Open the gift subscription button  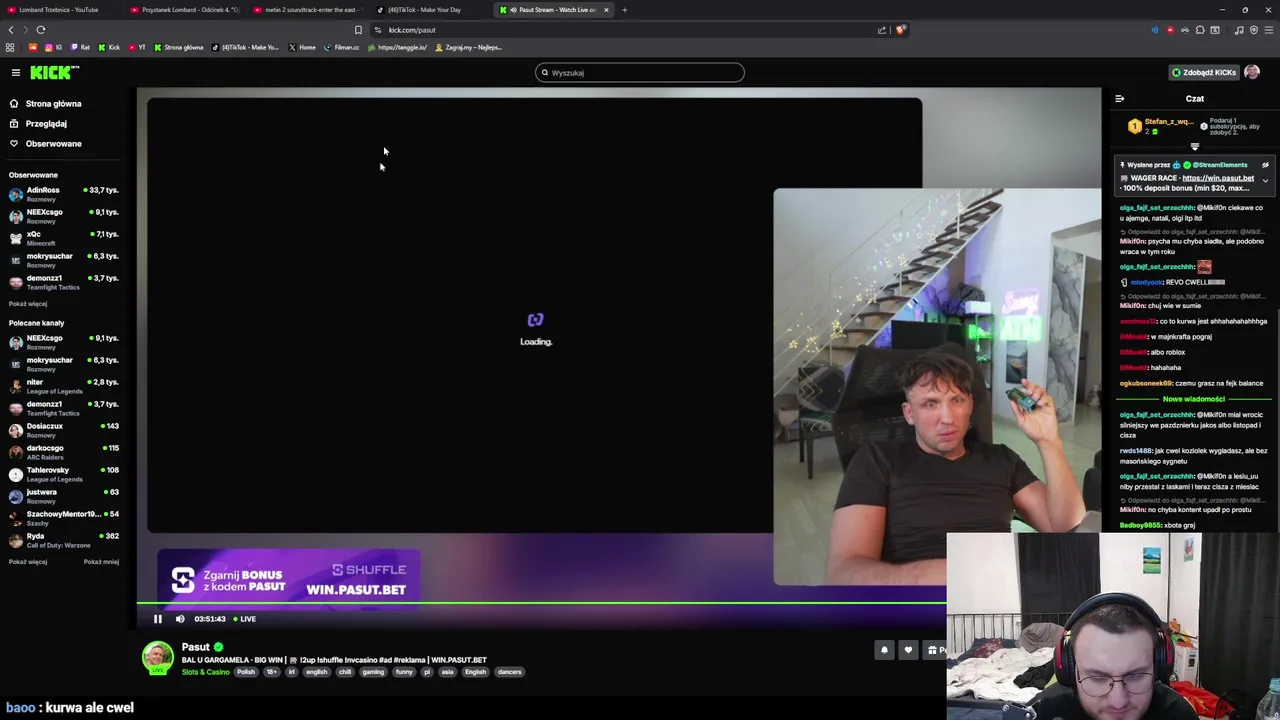935,650
